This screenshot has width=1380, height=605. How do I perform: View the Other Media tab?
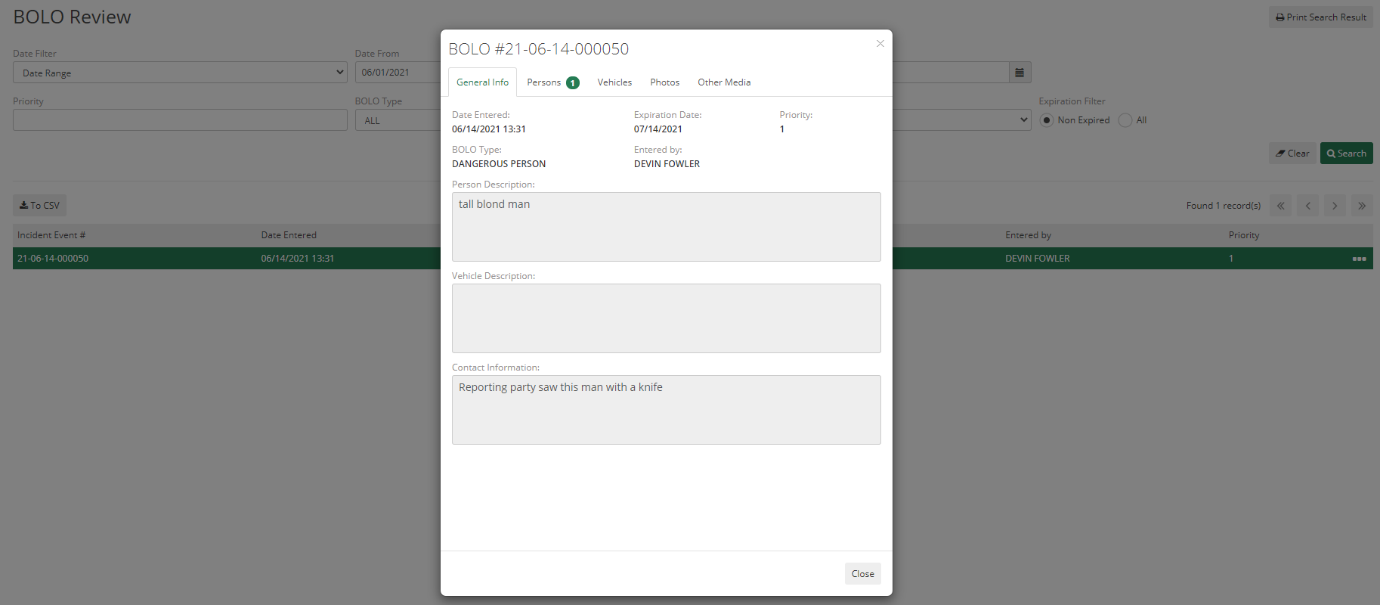point(724,82)
